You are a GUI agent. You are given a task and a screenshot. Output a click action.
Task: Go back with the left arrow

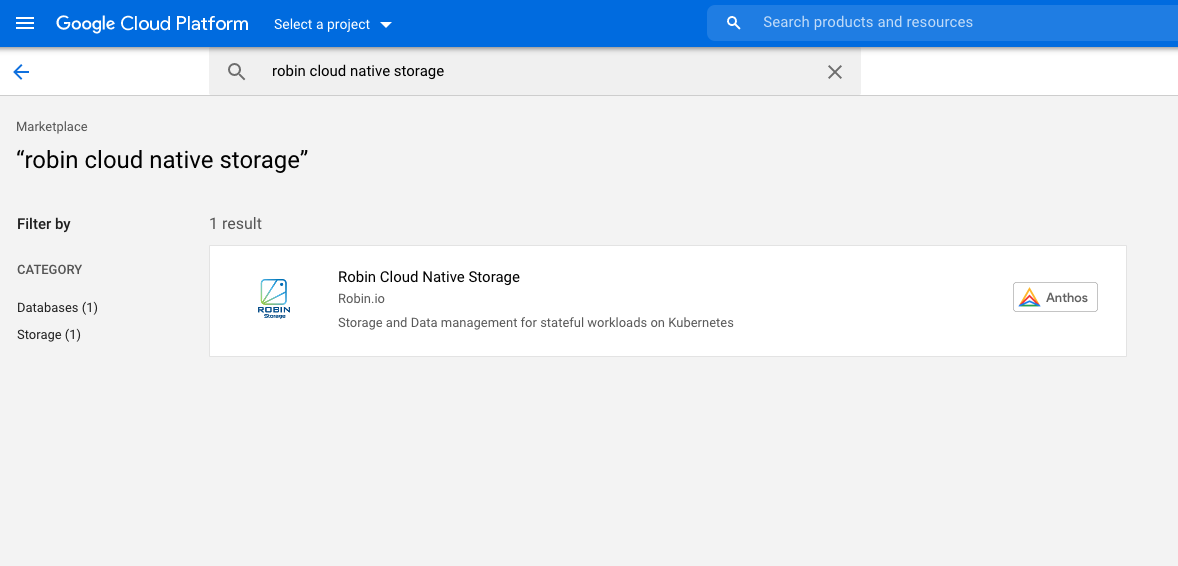pos(21,71)
